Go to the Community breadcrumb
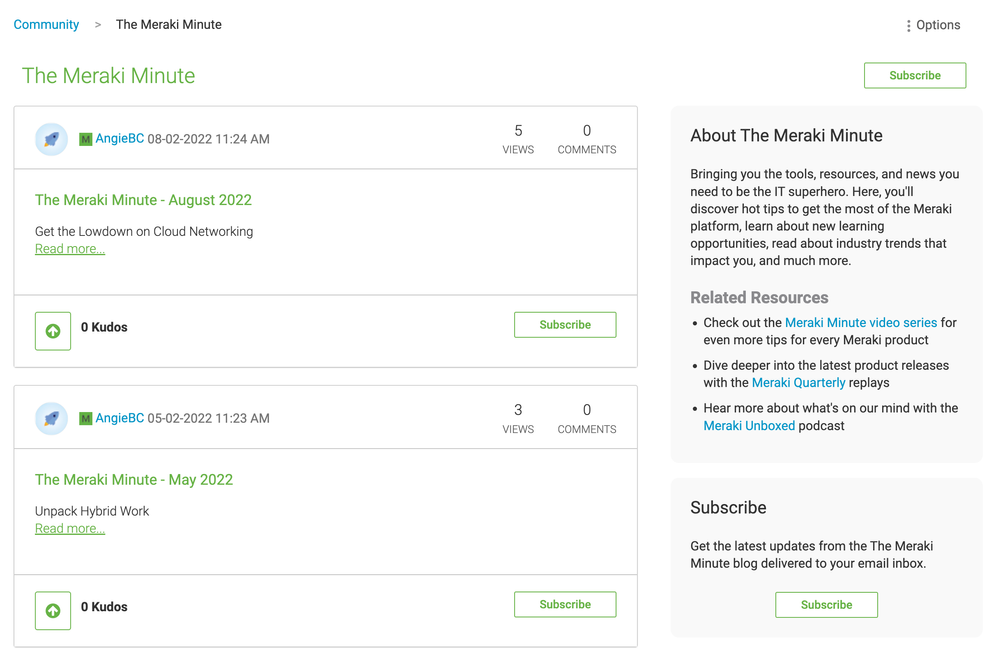The height and width of the screenshot is (659, 998). (46, 25)
